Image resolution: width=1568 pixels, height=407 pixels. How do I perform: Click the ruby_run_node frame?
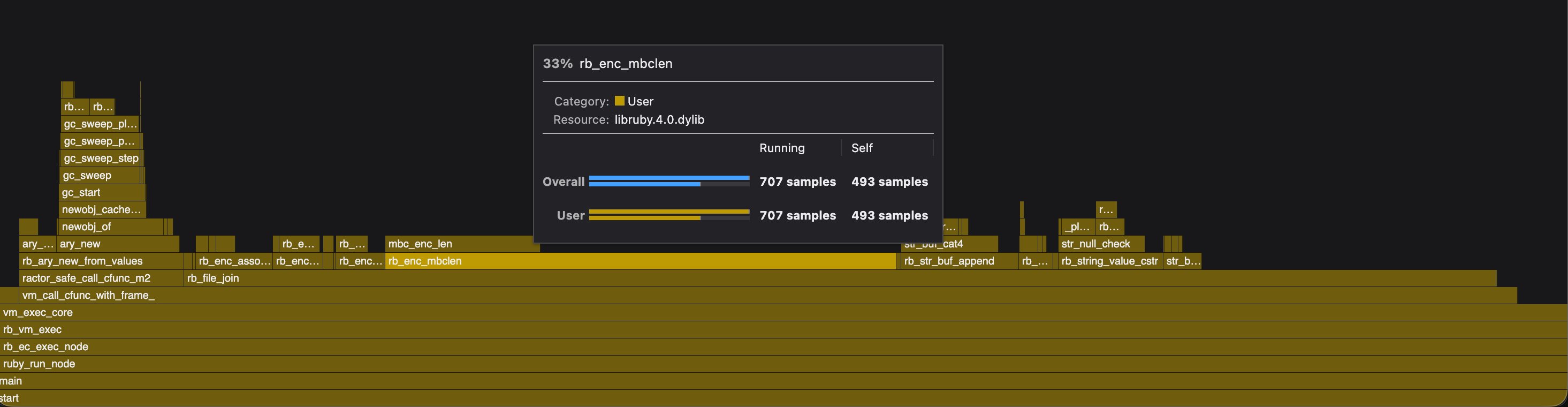[784, 363]
